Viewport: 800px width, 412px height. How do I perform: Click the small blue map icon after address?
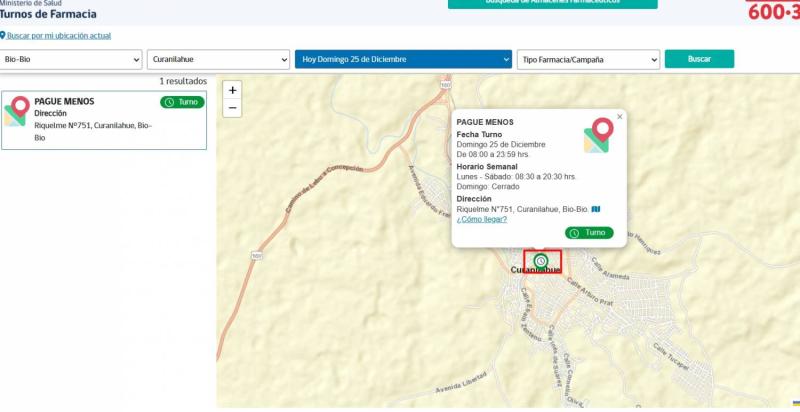[x=596, y=209]
